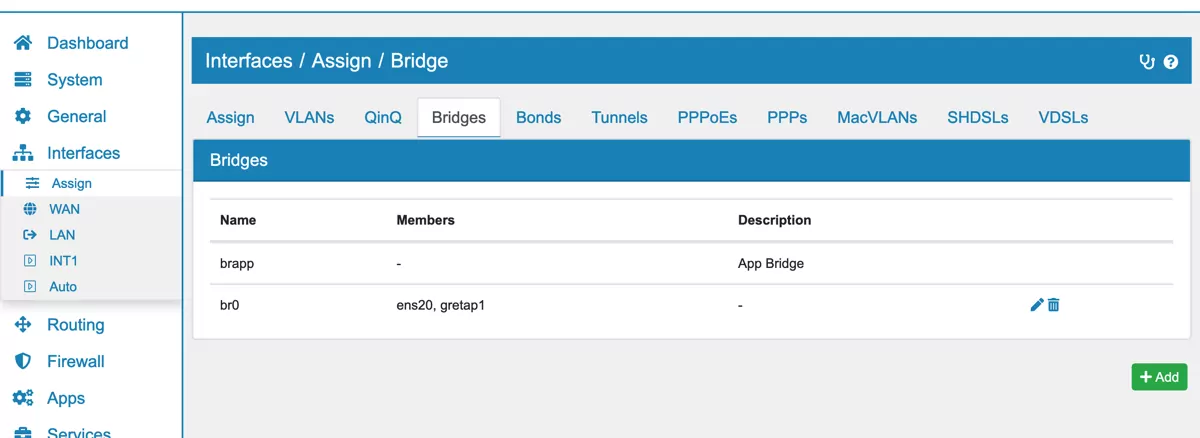Click the Interfaces network icon

pos(22,153)
